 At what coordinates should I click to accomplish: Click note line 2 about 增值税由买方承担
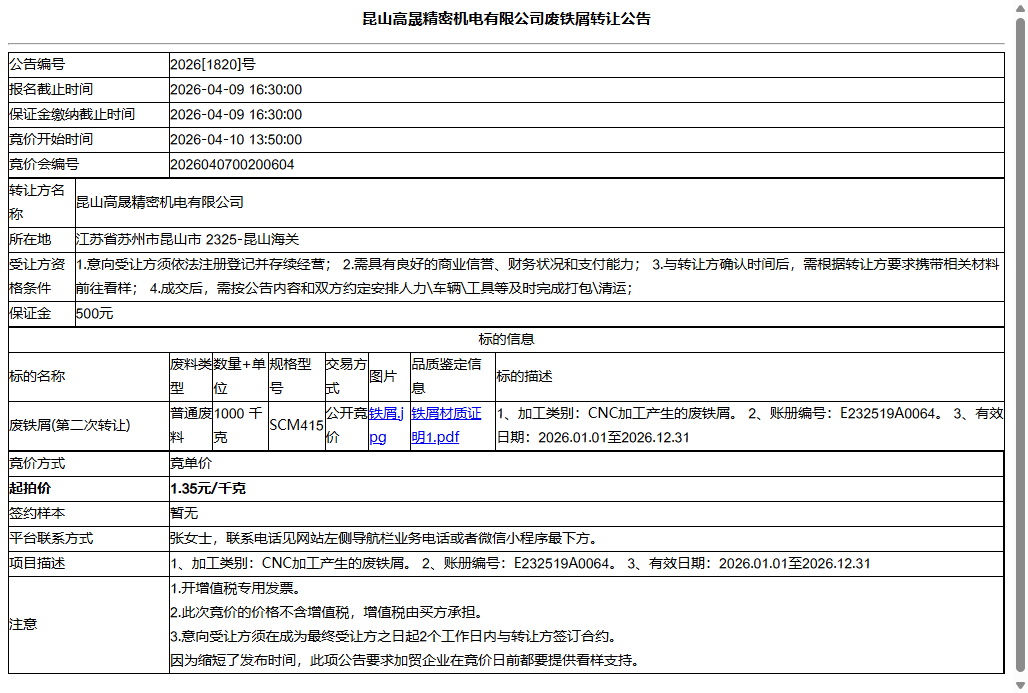point(328,612)
